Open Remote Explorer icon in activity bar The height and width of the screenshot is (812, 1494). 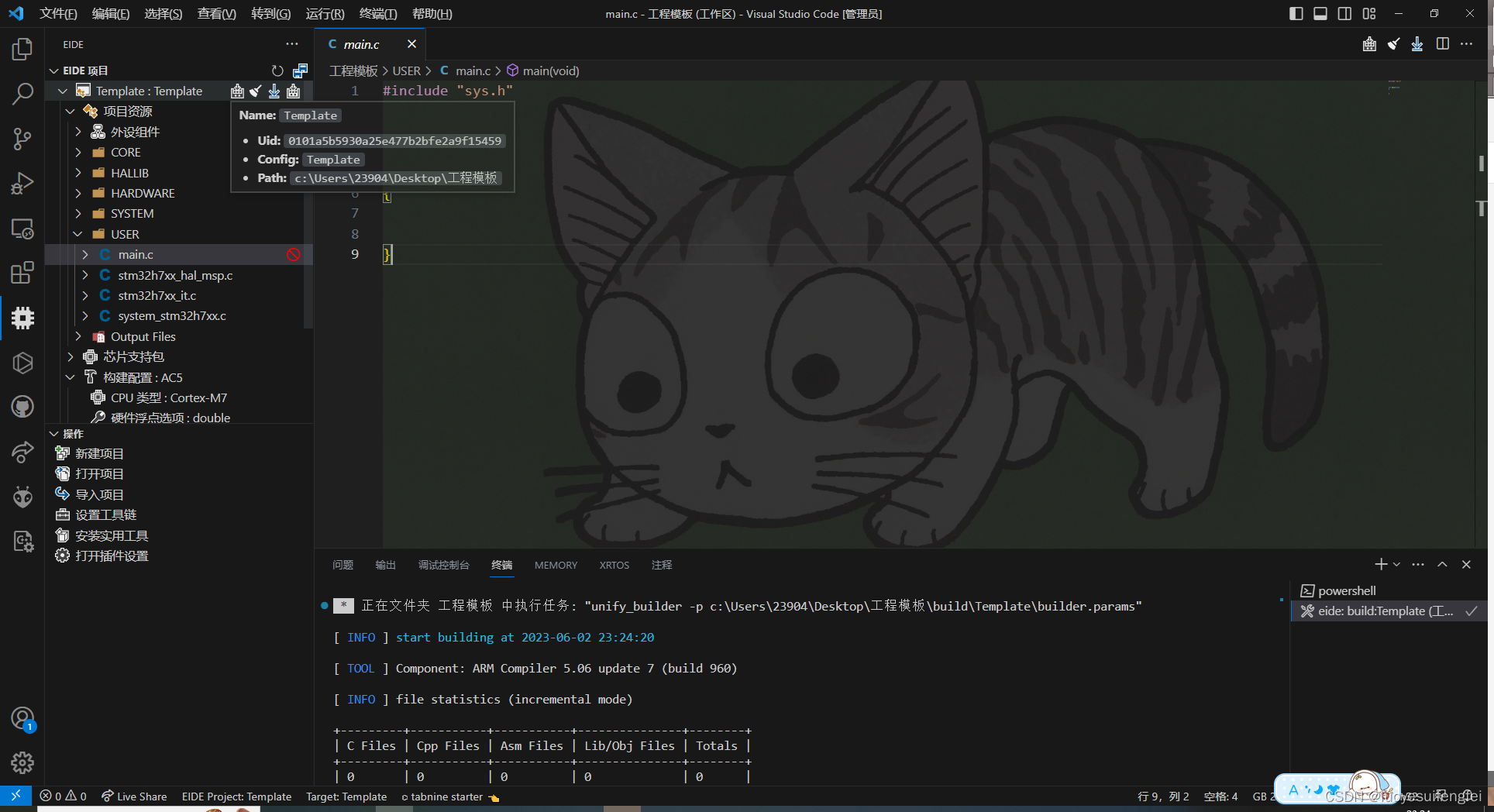coord(22,229)
